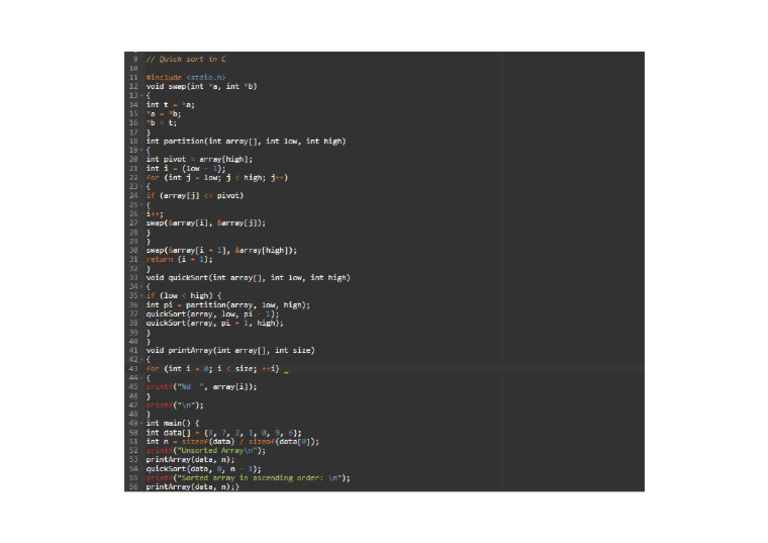Click line number 32 in the gutter
This screenshot has width=768, height=543.
134,269
